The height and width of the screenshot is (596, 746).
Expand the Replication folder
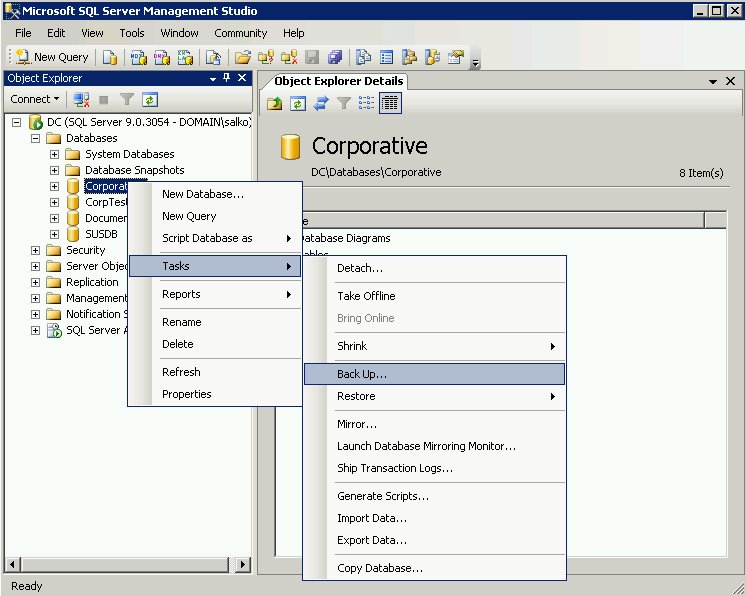[x=36, y=282]
